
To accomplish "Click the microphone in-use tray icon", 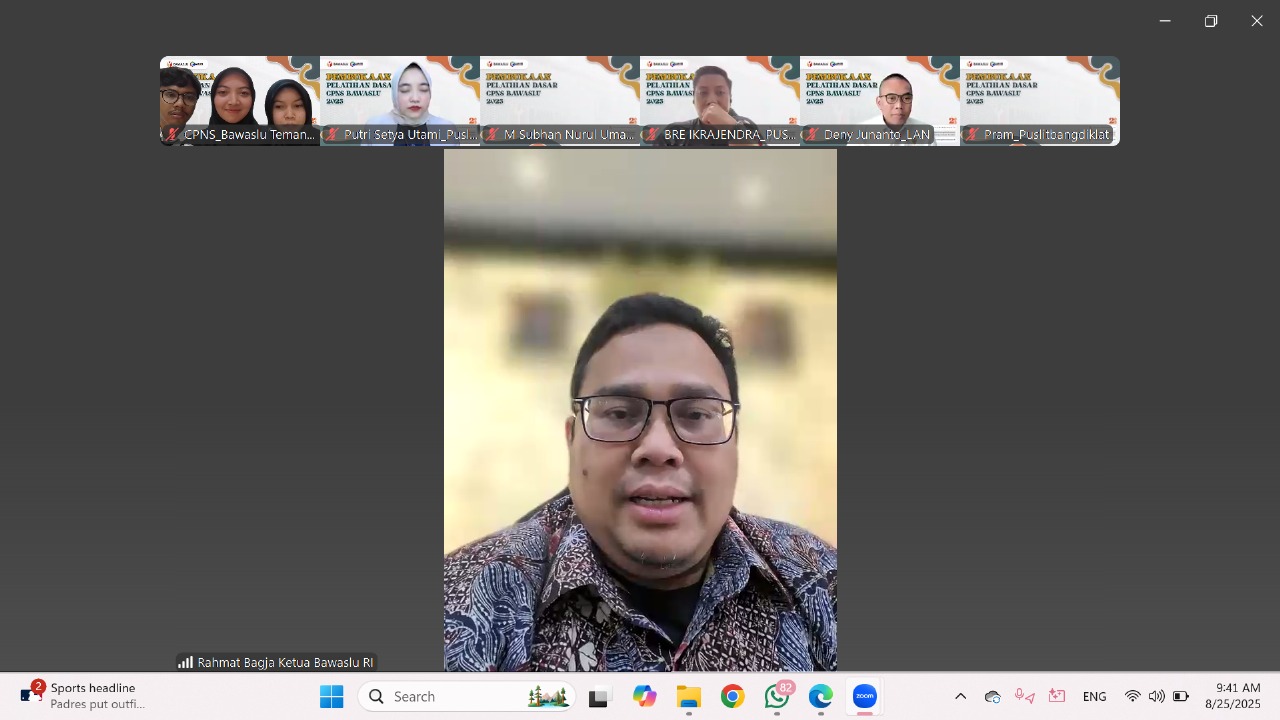I will point(1024,696).
